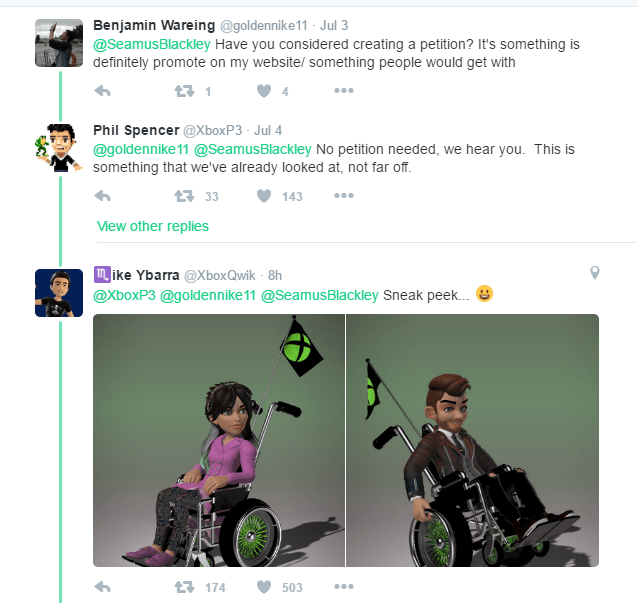
Task: Retweet Mike Ybarra's sneak peek tweet
Action: 184,587
